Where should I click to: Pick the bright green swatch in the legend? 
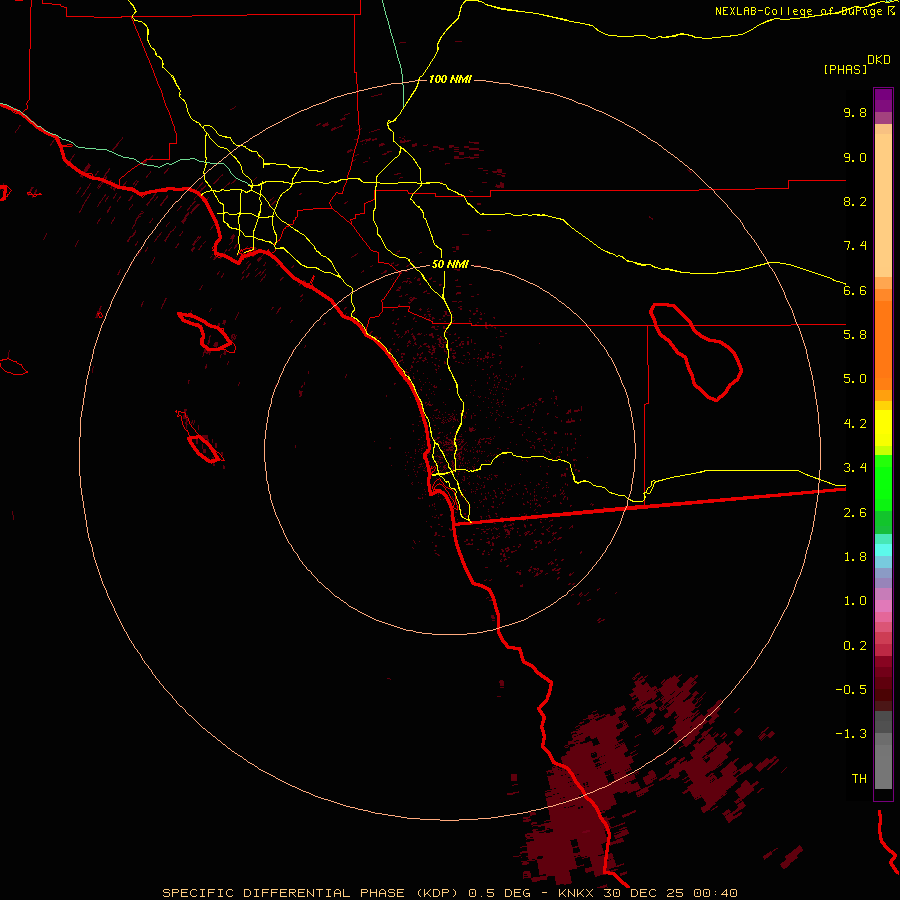[883, 482]
